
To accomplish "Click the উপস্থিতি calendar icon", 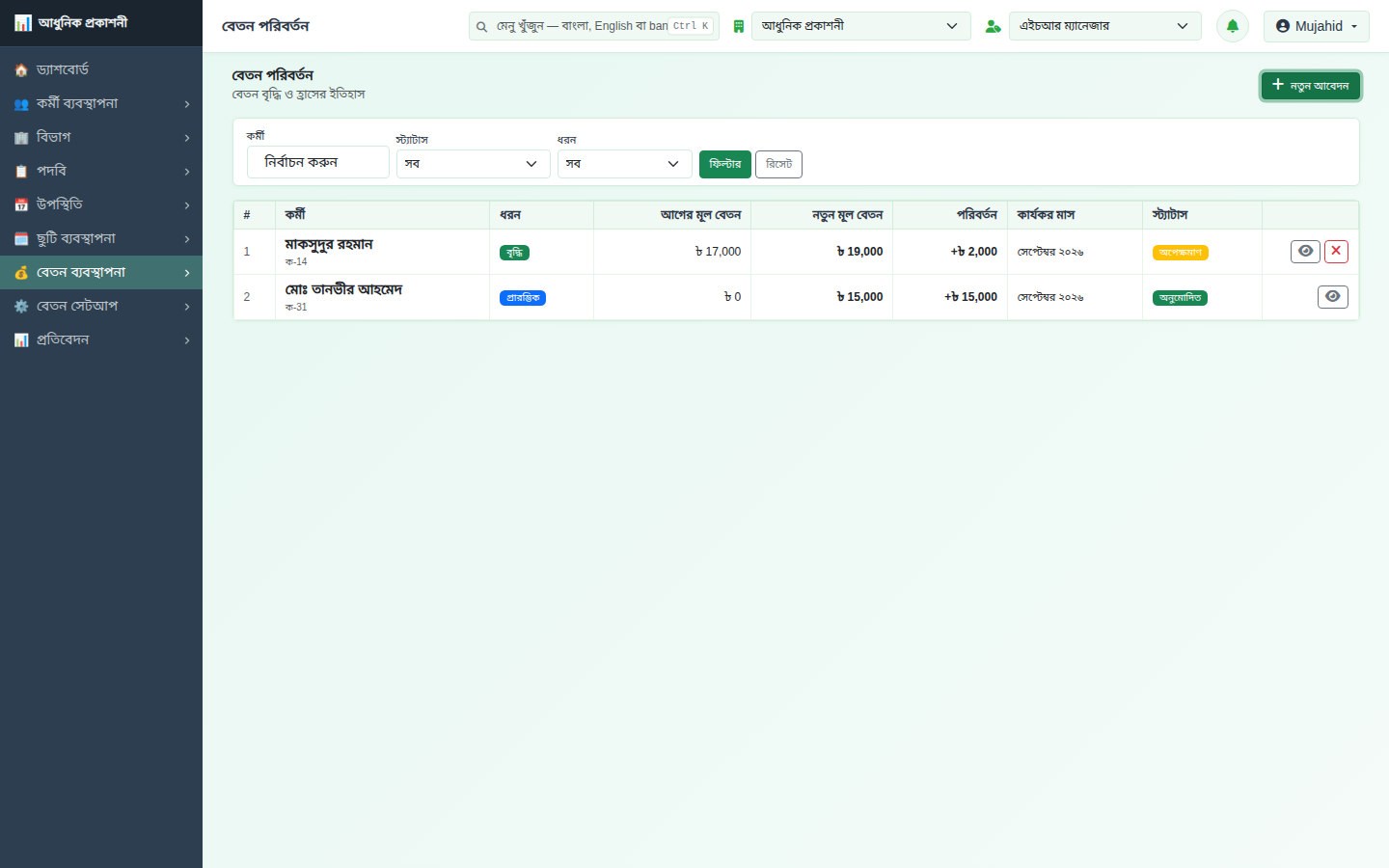I will point(21,205).
